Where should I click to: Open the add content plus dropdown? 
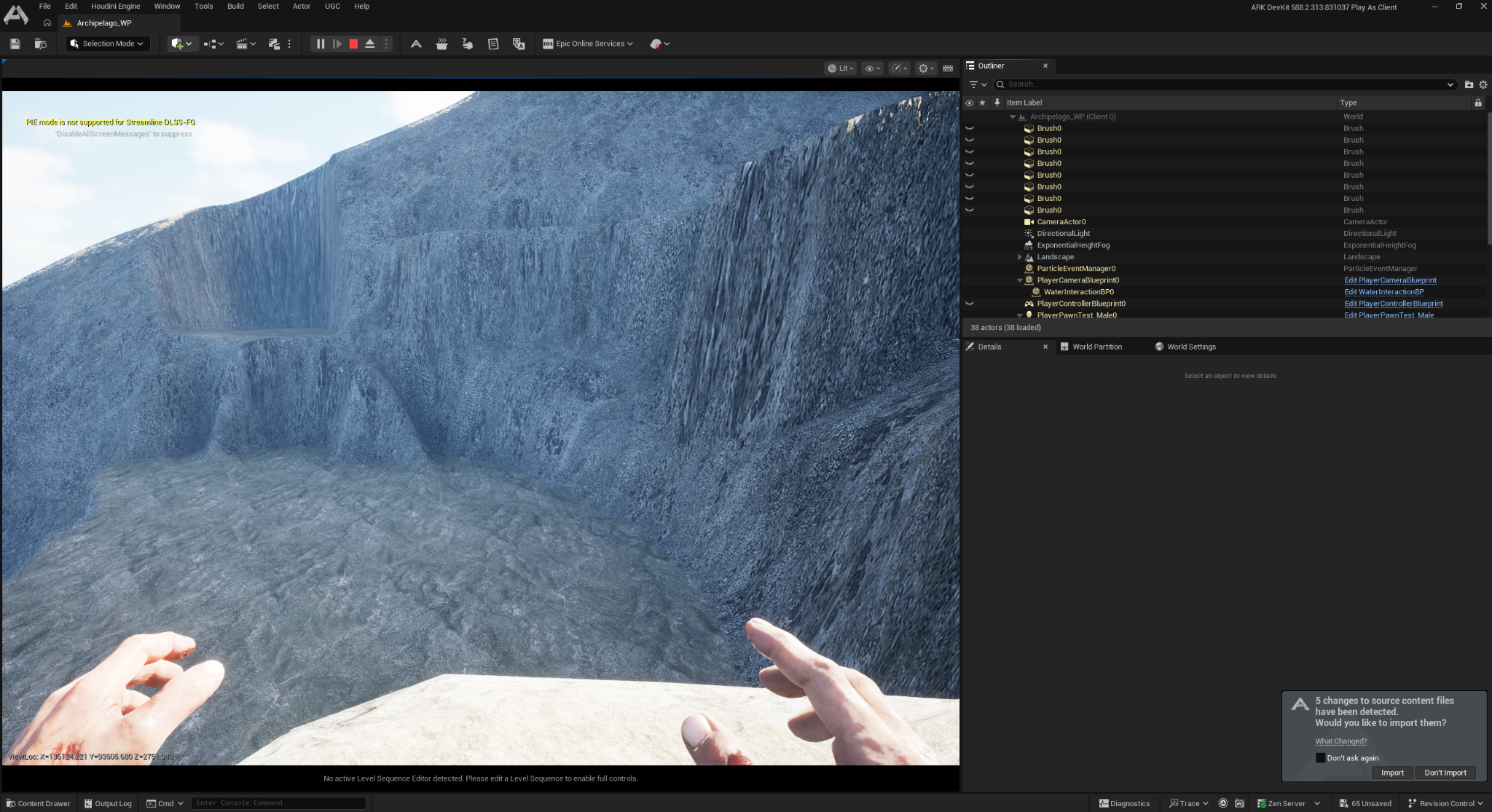point(181,44)
